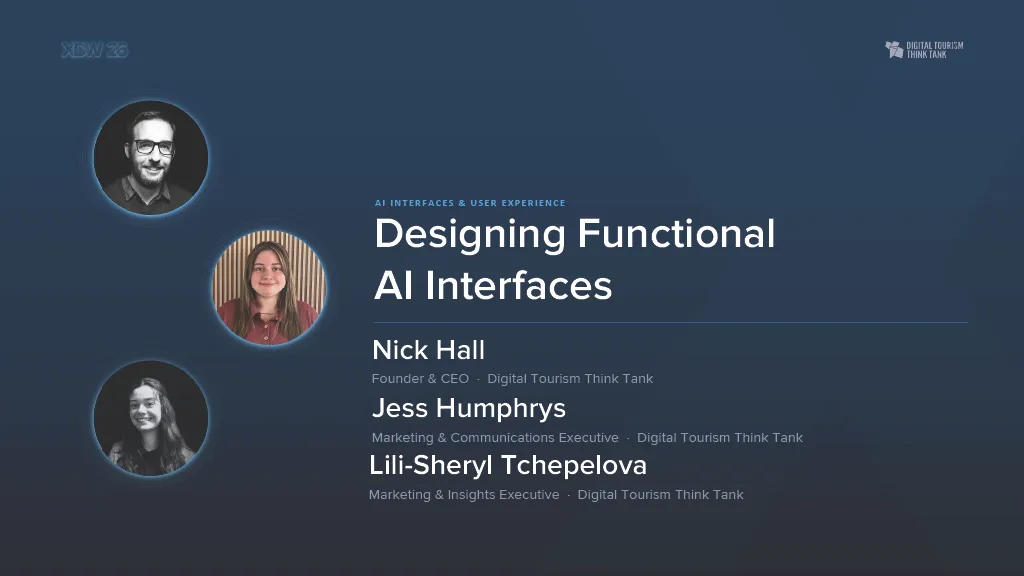This screenshot has width=1024, height=576.
Task: Click the speaker name Nick Hall
Action: tap(428, 350)
